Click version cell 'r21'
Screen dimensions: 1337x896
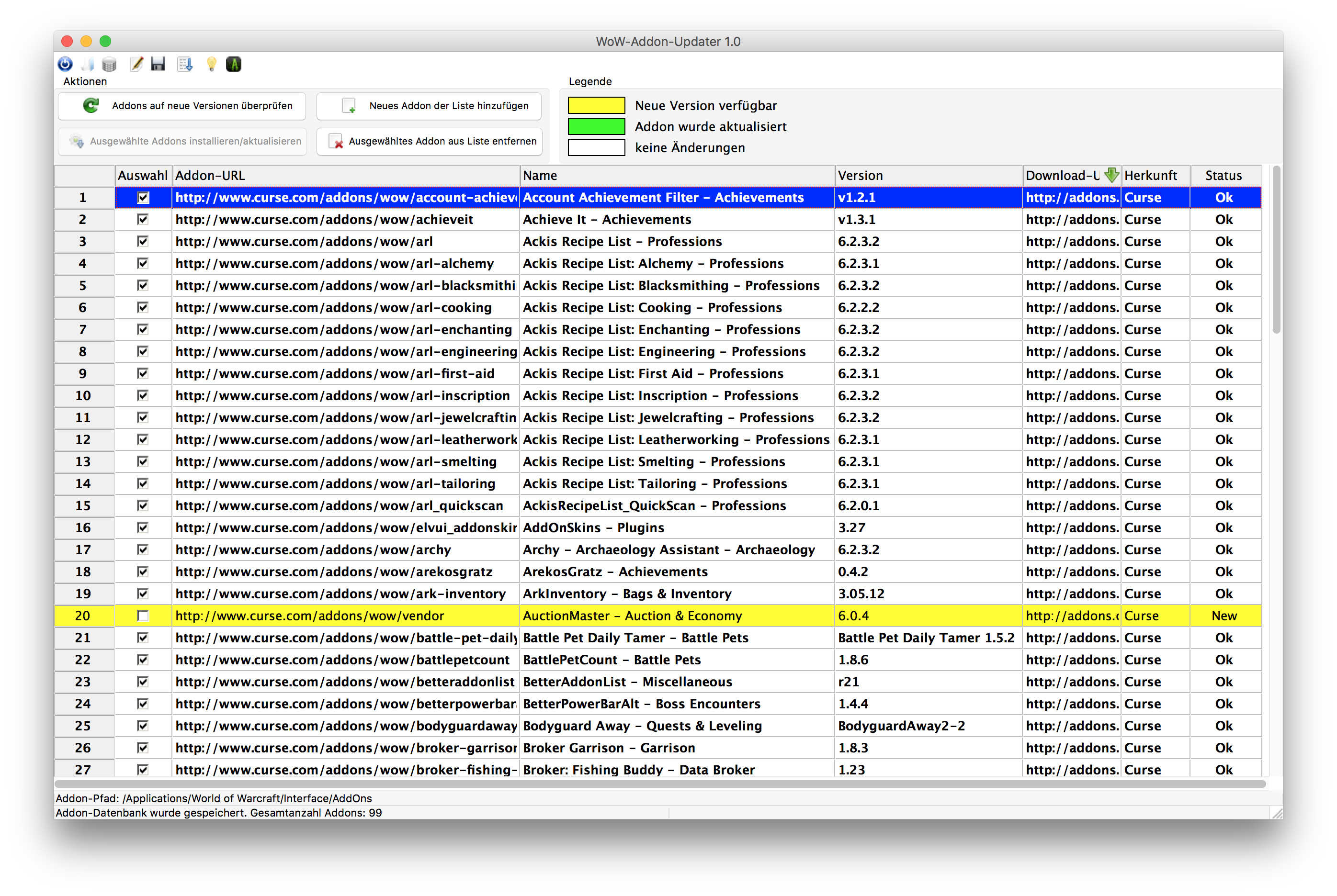tap(929, 682)
